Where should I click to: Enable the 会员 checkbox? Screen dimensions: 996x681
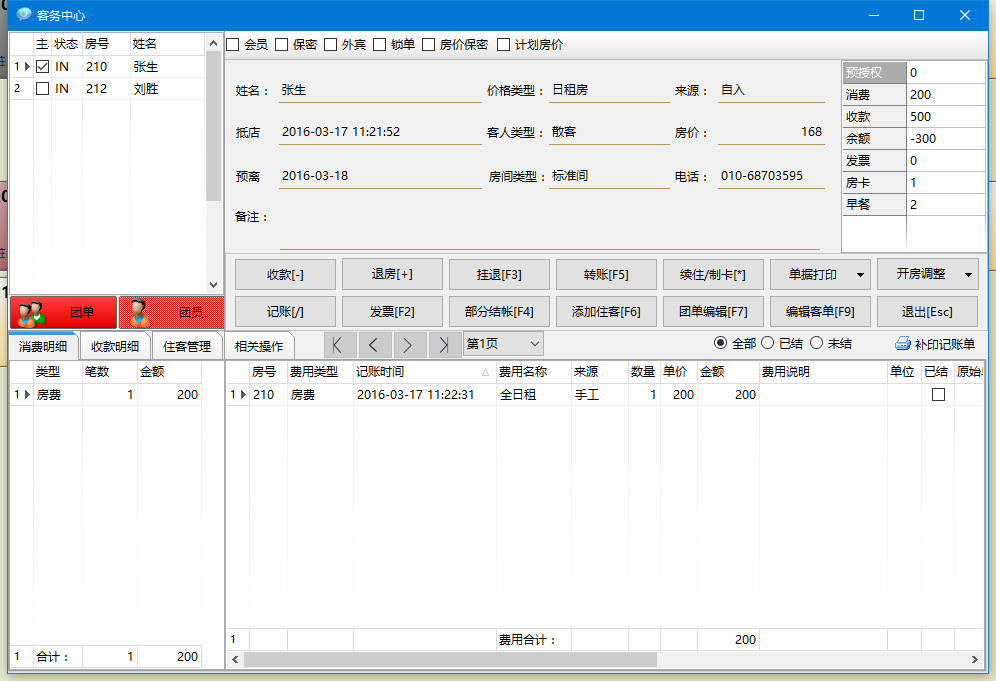point(233,45)
